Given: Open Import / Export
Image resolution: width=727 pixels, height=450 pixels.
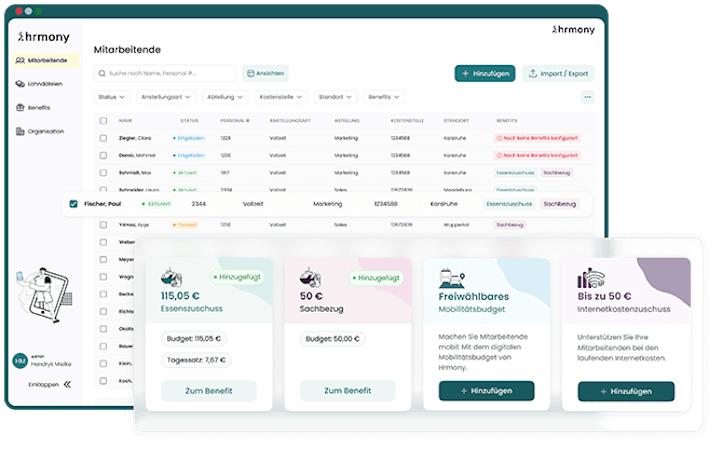Looking at the screenshot, I should click(x=558, y=73).
